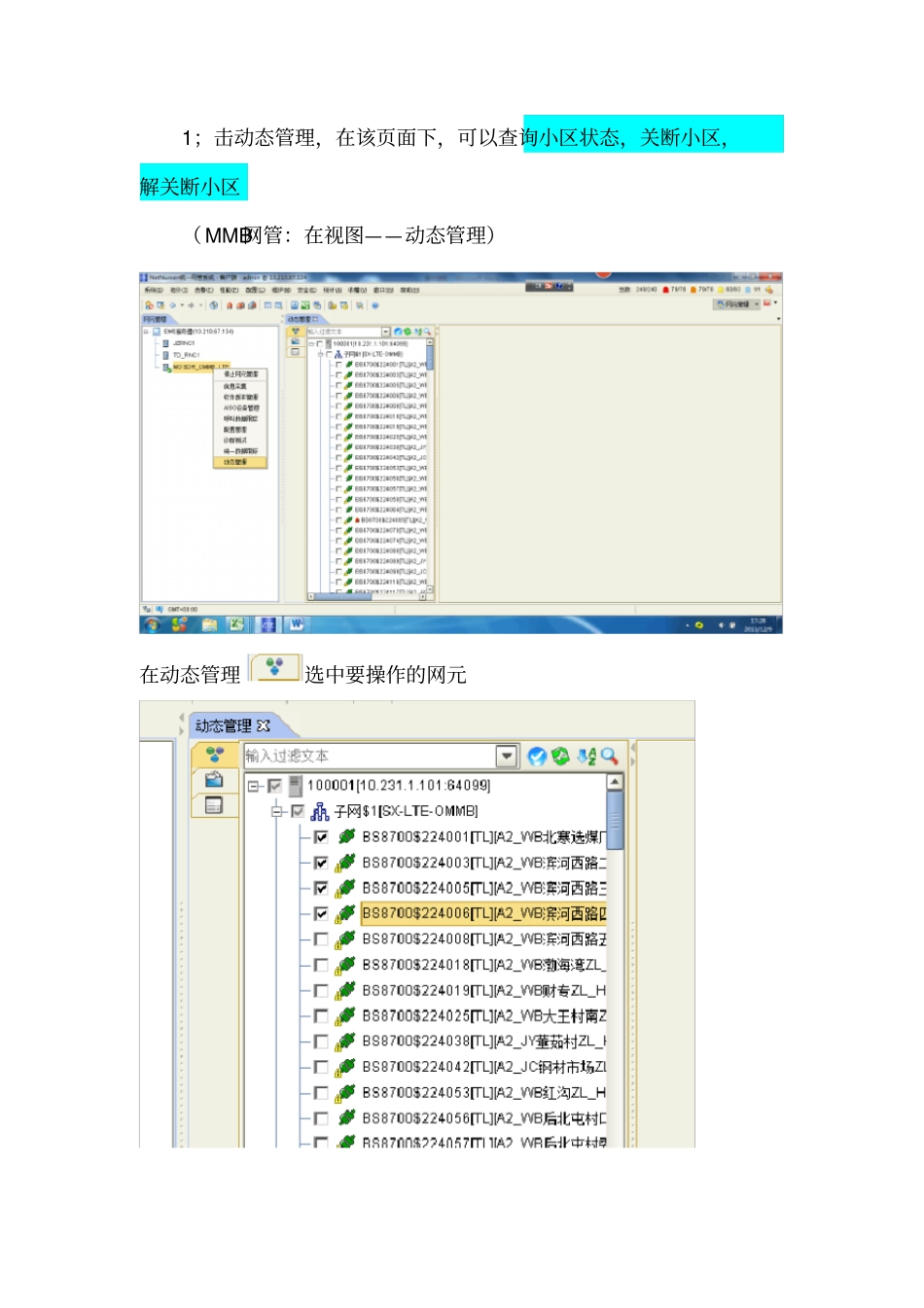Click the green NE icon of BS8700$224006
The height and width of the screenshot is (1308, 924).
point(345,912)
